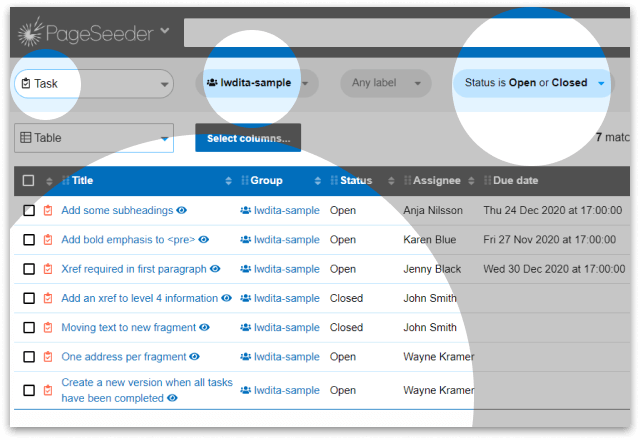640x440 pixels.
Task: Toggle the select-all checkbox in table header
Action: (29, 181)
